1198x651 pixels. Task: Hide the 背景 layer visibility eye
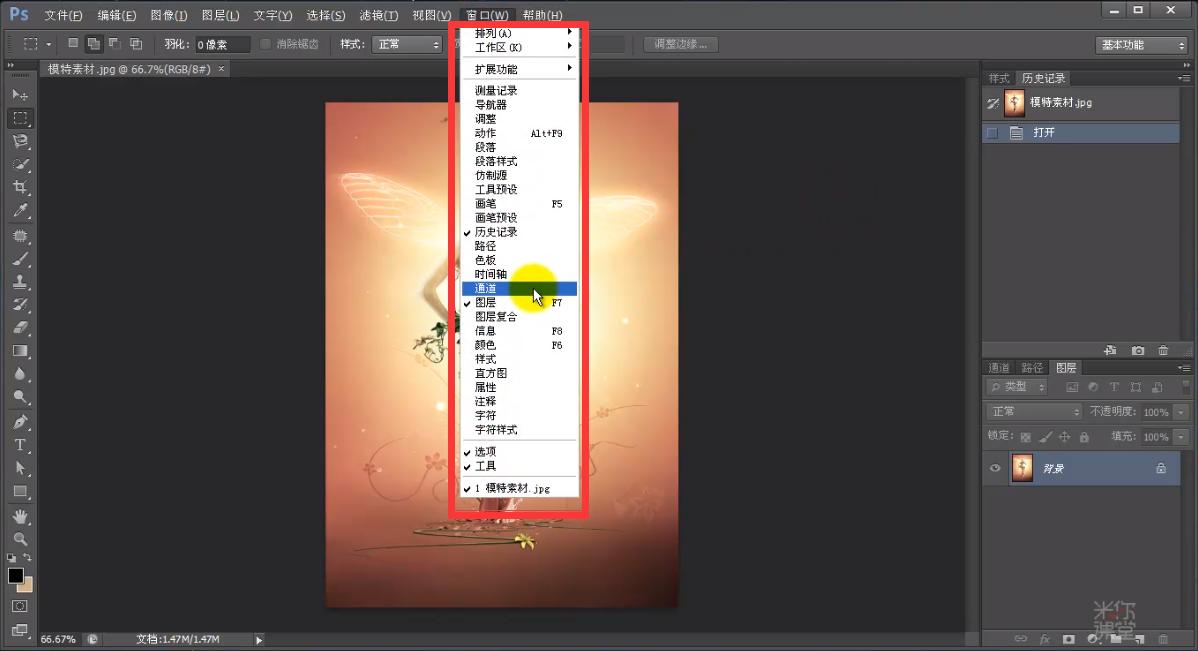(x=995, y=468)
